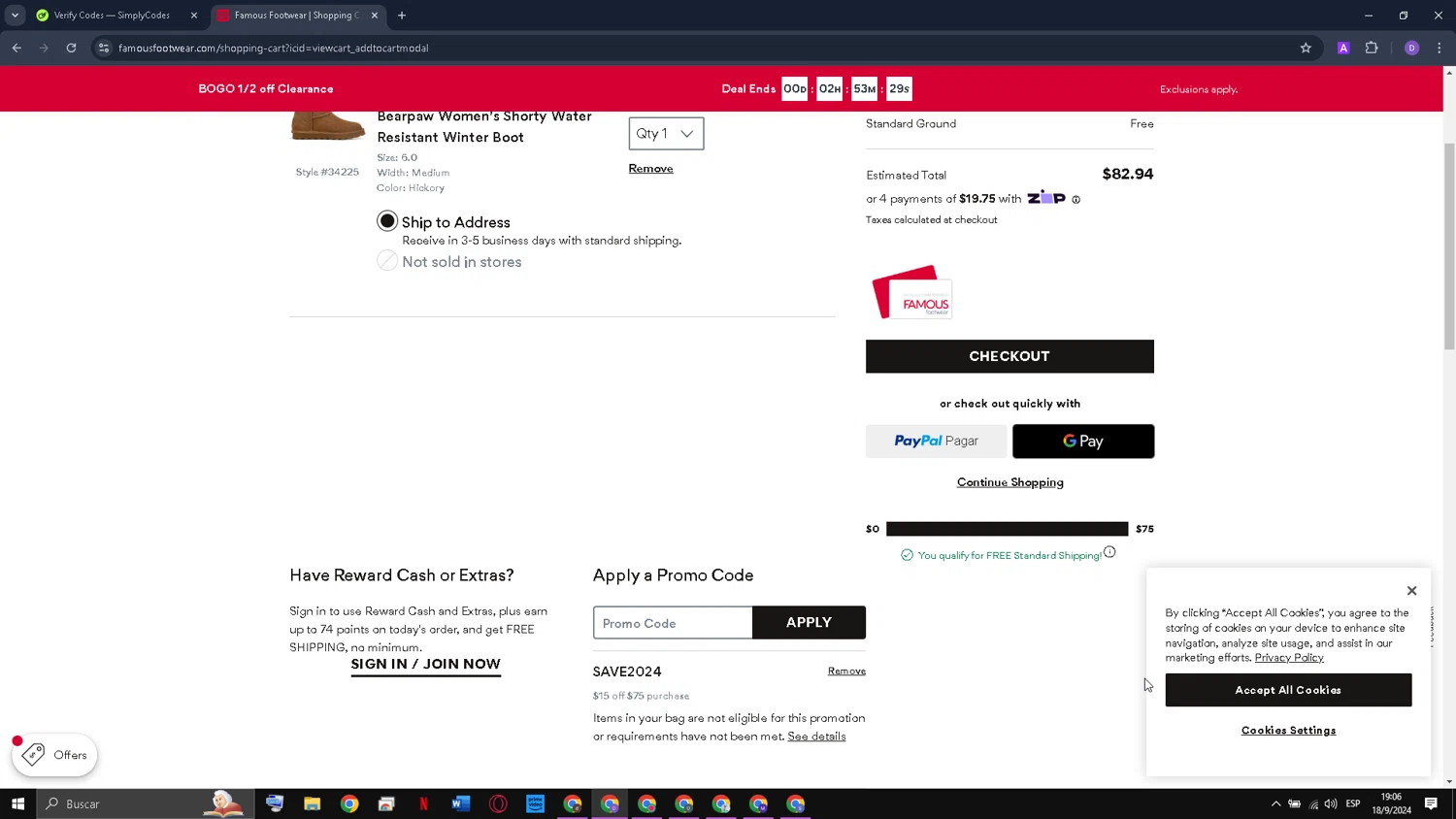Open File Explorer from the taskbar
This screenshot has height=819, width=1456.
point(312,803)
